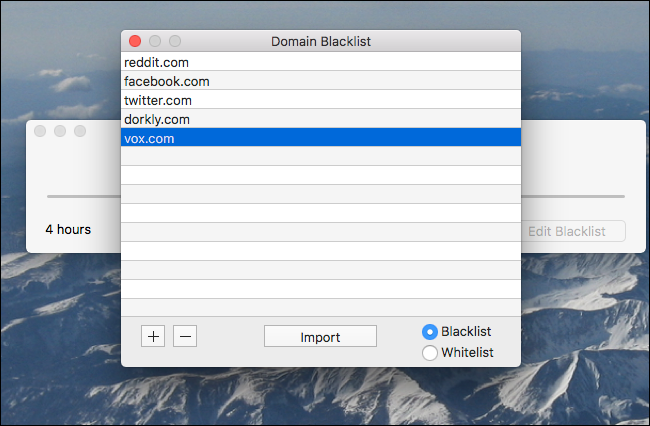Screen dimensions: 650x426
Task: Click the Import button
Action: (320, 336)
